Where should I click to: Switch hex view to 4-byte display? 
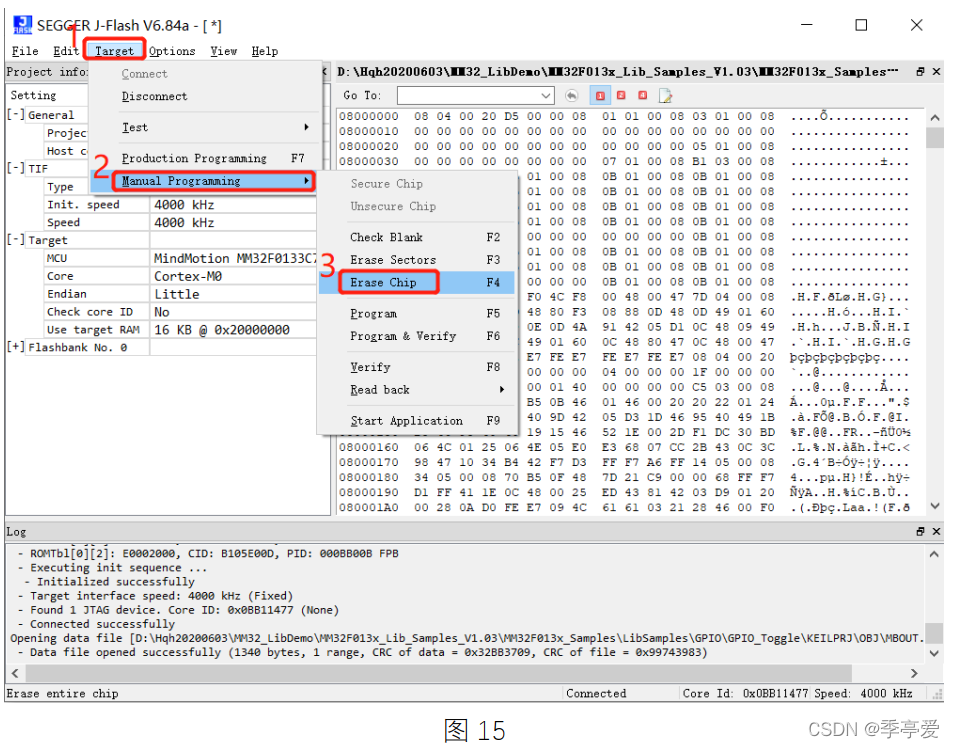(x=642, y=96)
